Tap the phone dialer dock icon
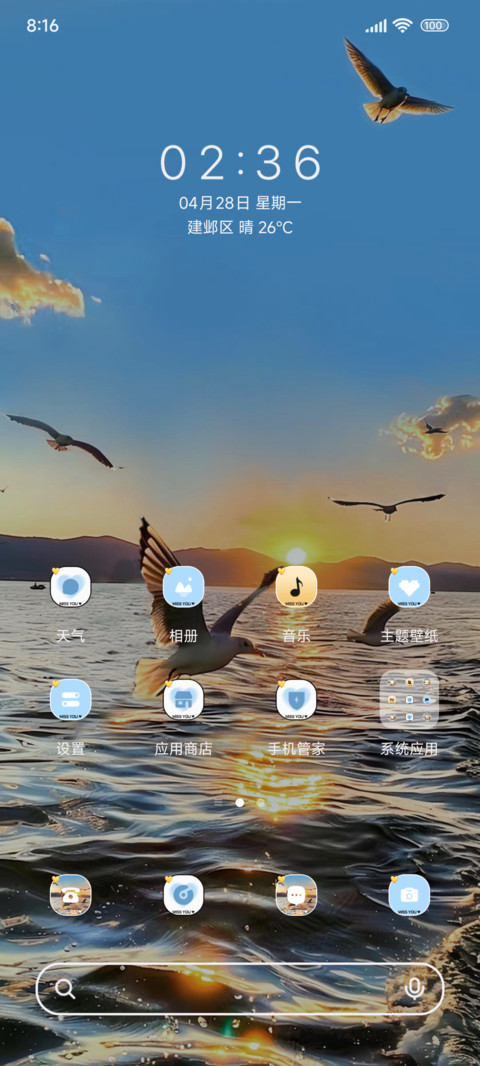 [x=71, y=895]
